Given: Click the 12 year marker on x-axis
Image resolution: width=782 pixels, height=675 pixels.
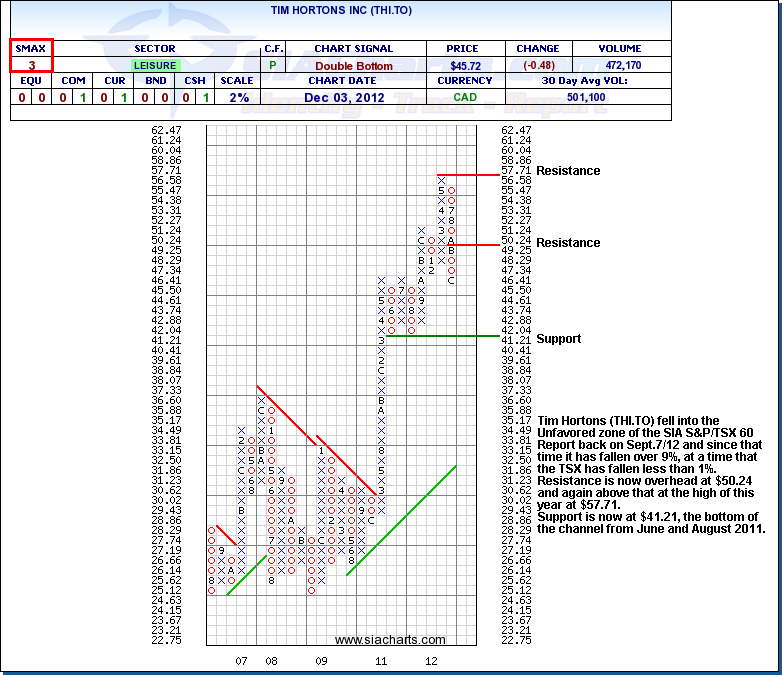Looking at the screenshot, I should point(431,661).
